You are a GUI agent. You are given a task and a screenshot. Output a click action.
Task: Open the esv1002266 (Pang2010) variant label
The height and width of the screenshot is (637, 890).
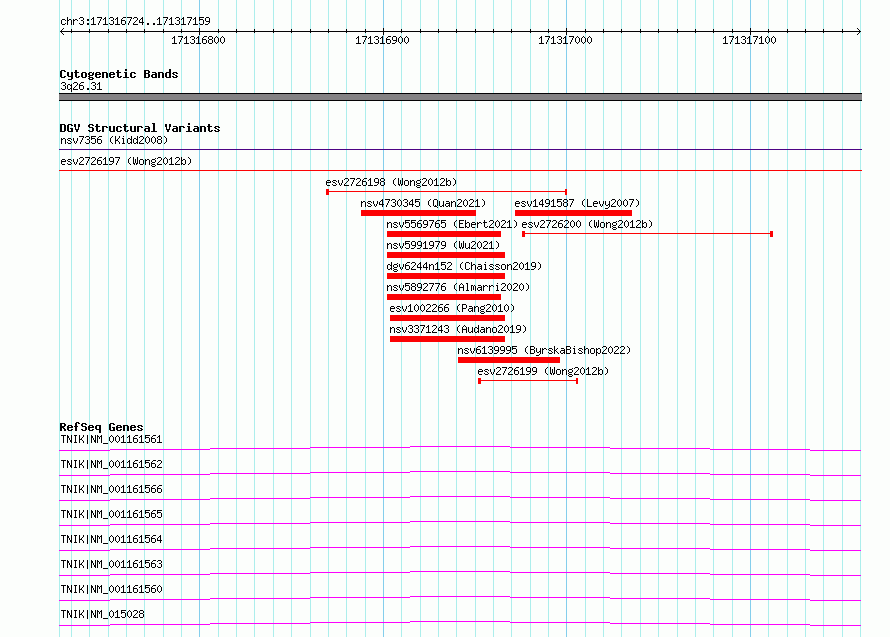[452, 308]
